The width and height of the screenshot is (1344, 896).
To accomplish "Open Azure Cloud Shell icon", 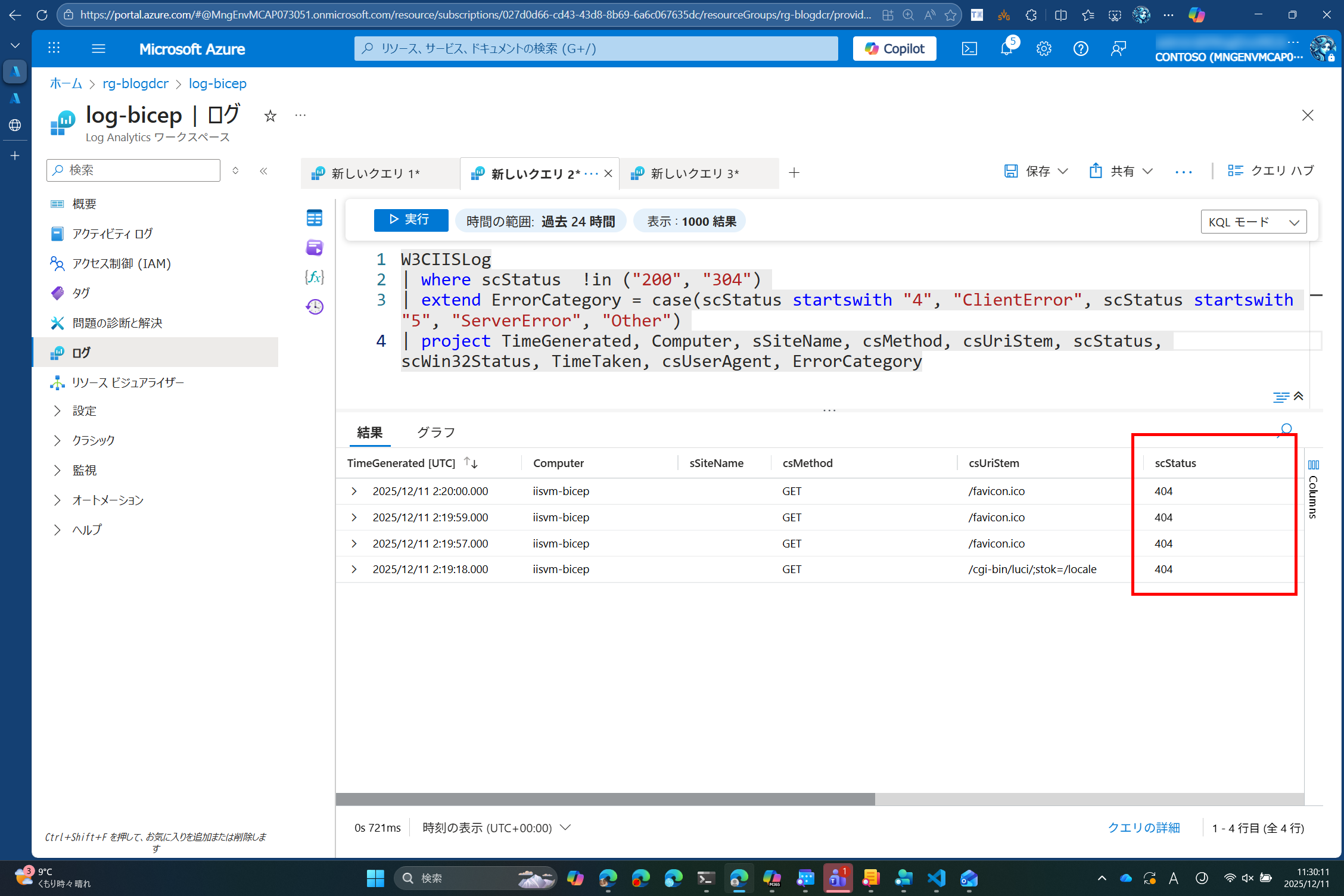I will pos(969,49).
